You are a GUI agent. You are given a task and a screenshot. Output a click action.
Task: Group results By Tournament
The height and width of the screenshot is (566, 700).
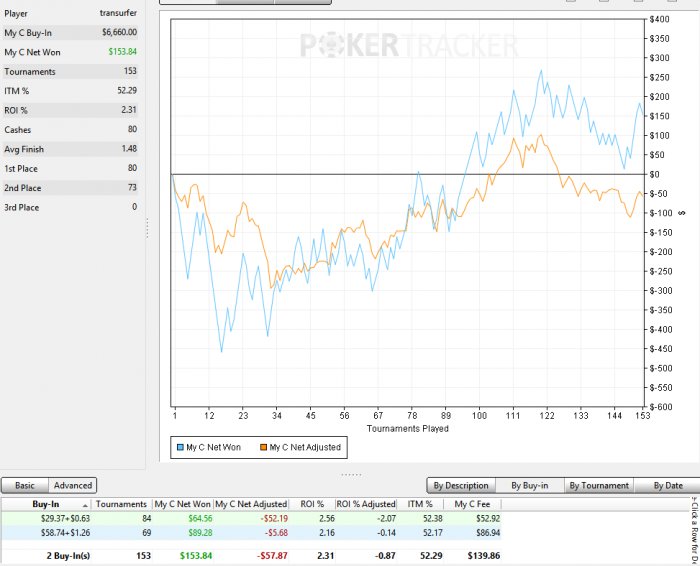point(599,485)
